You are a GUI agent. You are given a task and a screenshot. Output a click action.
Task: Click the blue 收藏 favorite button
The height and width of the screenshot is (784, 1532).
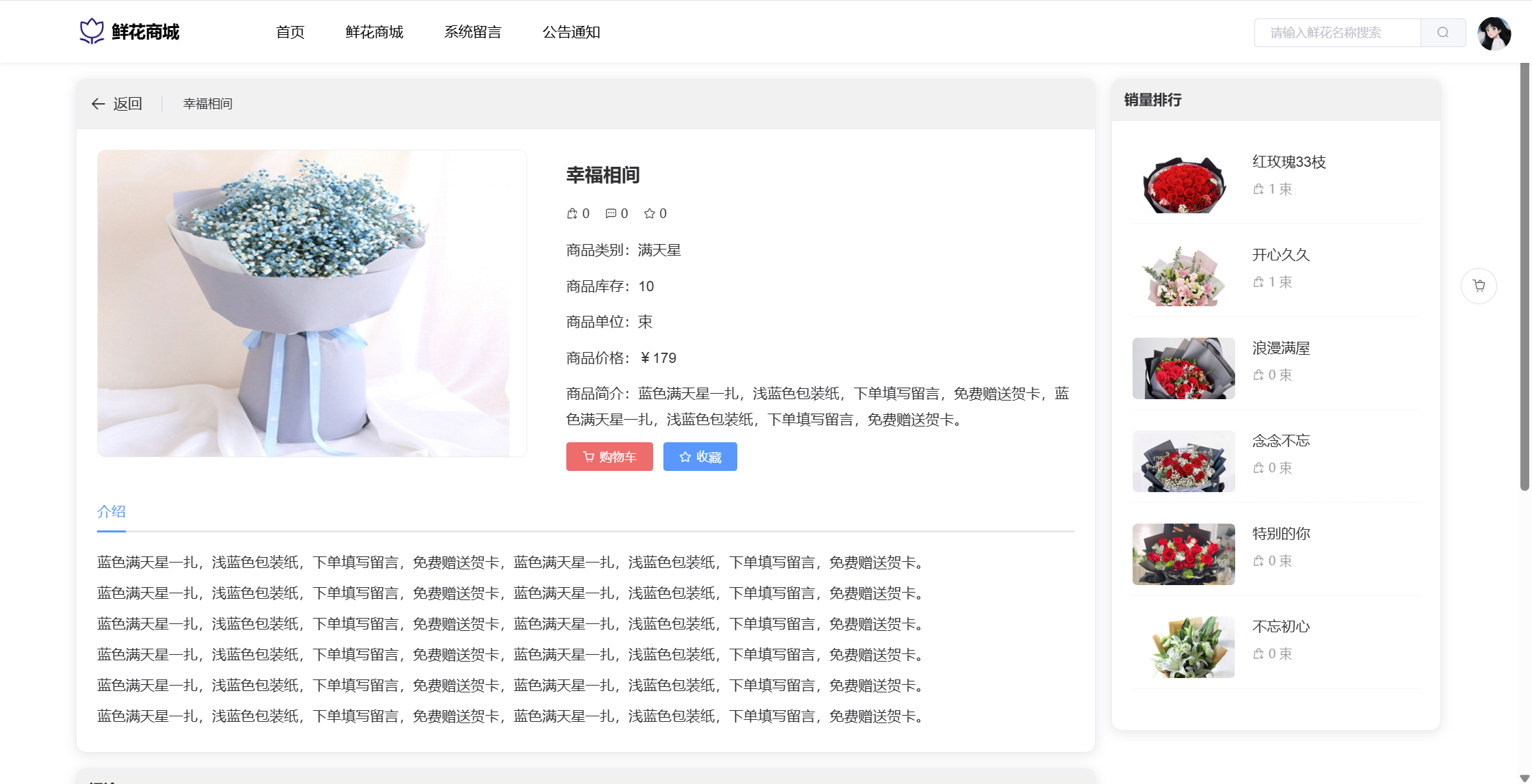[x=700, y=457]
